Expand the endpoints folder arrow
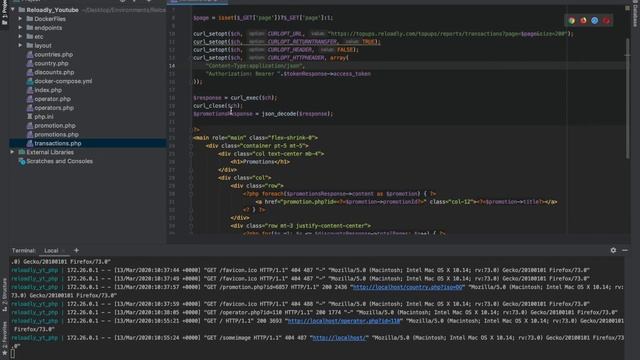Image resolution: width=640 pixels, height=360 pixels. tap(20, 28)
